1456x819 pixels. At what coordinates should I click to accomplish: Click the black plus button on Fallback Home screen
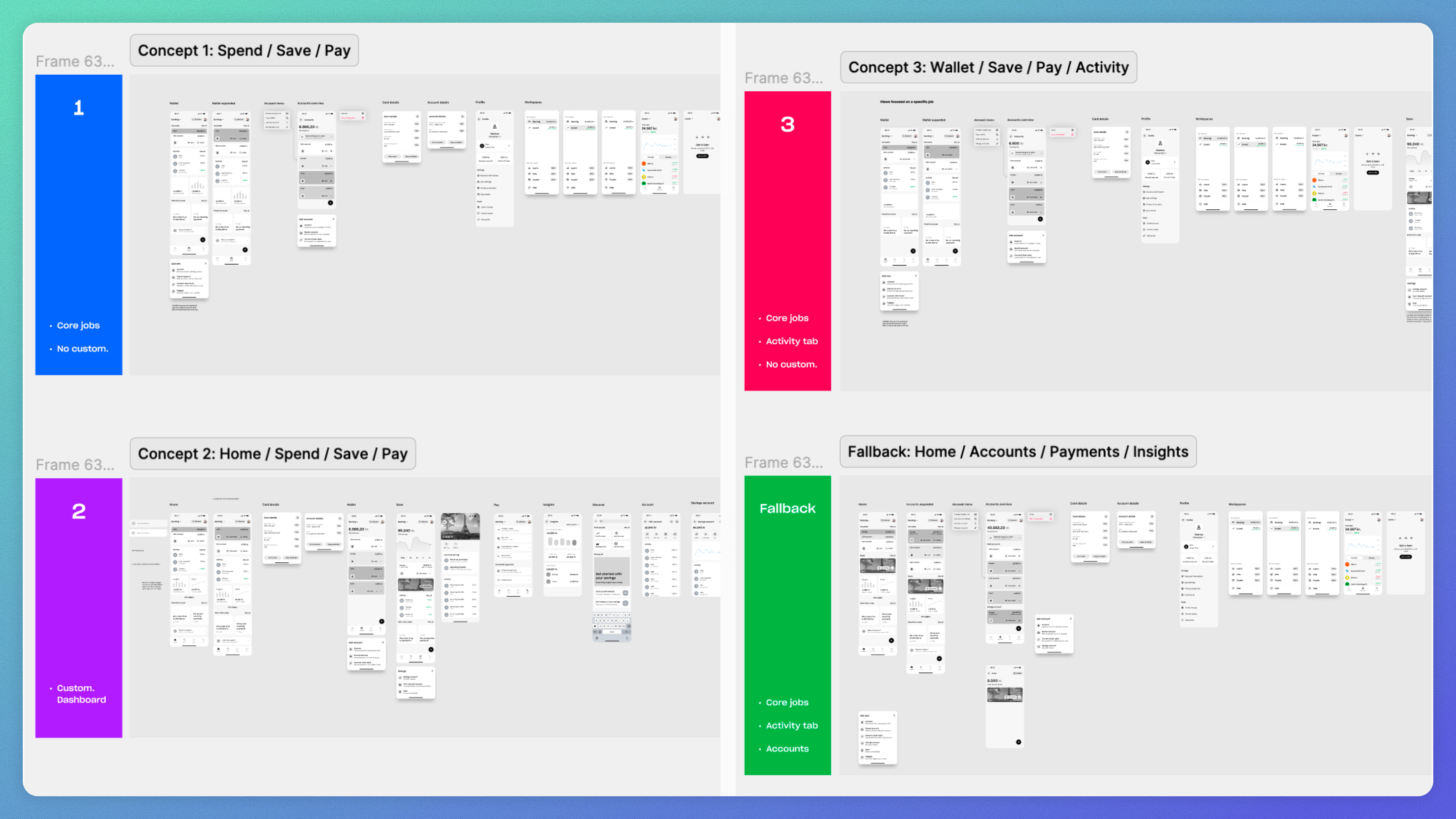(891, 640)
